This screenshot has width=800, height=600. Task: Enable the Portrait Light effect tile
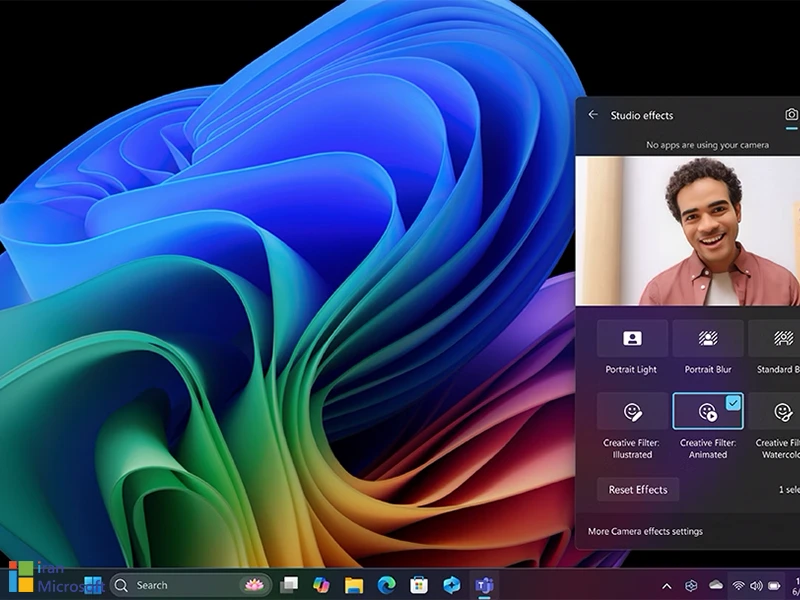[632, 338]
